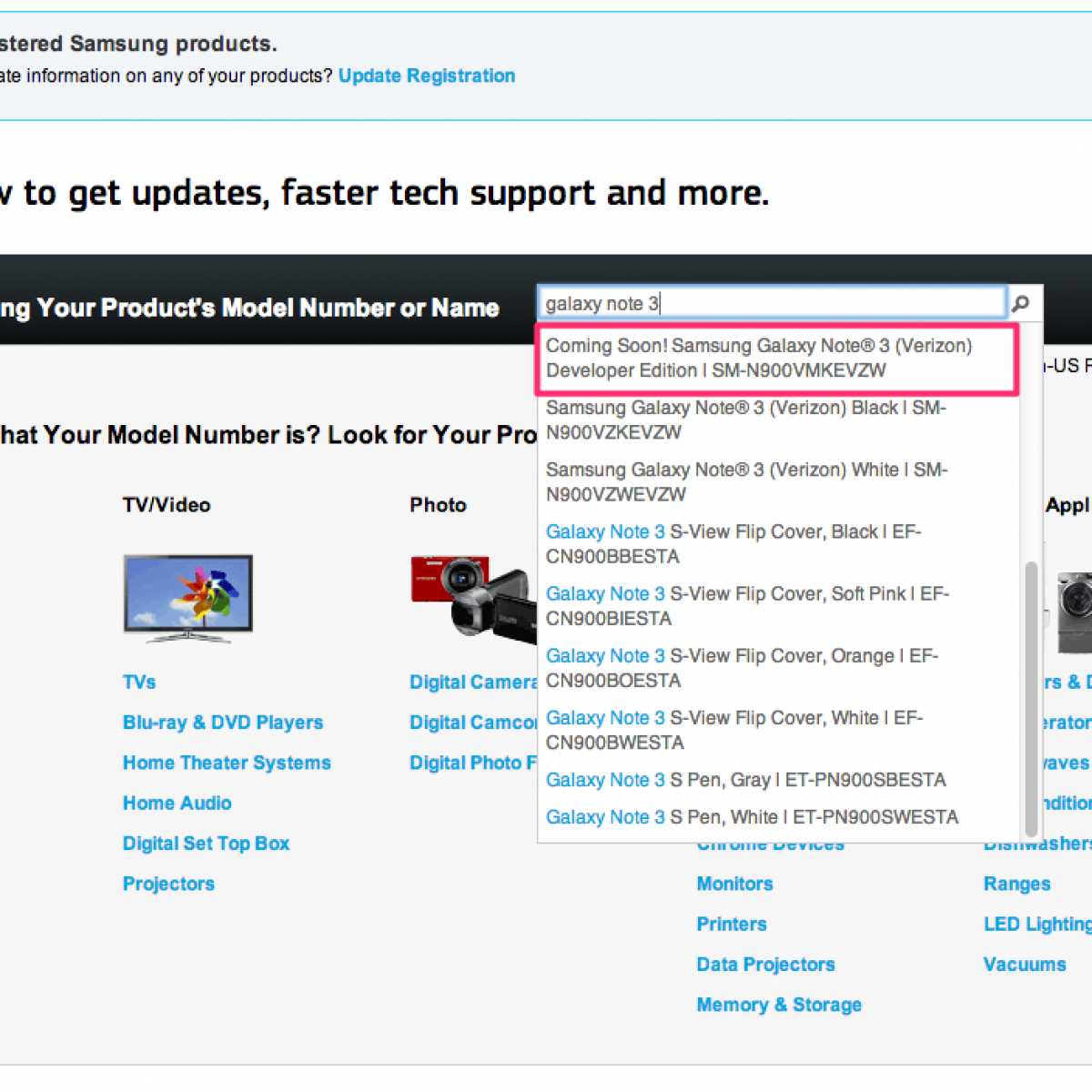This screenshot has width=1092, height=1092.
Task: Go to Memory & Storage category
Action: pos(779,1005)
